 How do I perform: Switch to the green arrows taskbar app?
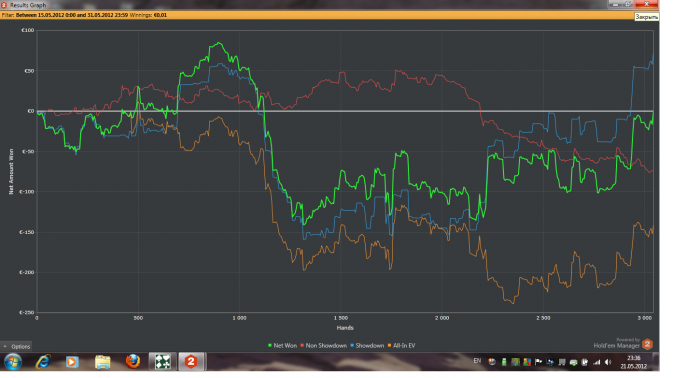coord(162,361)
